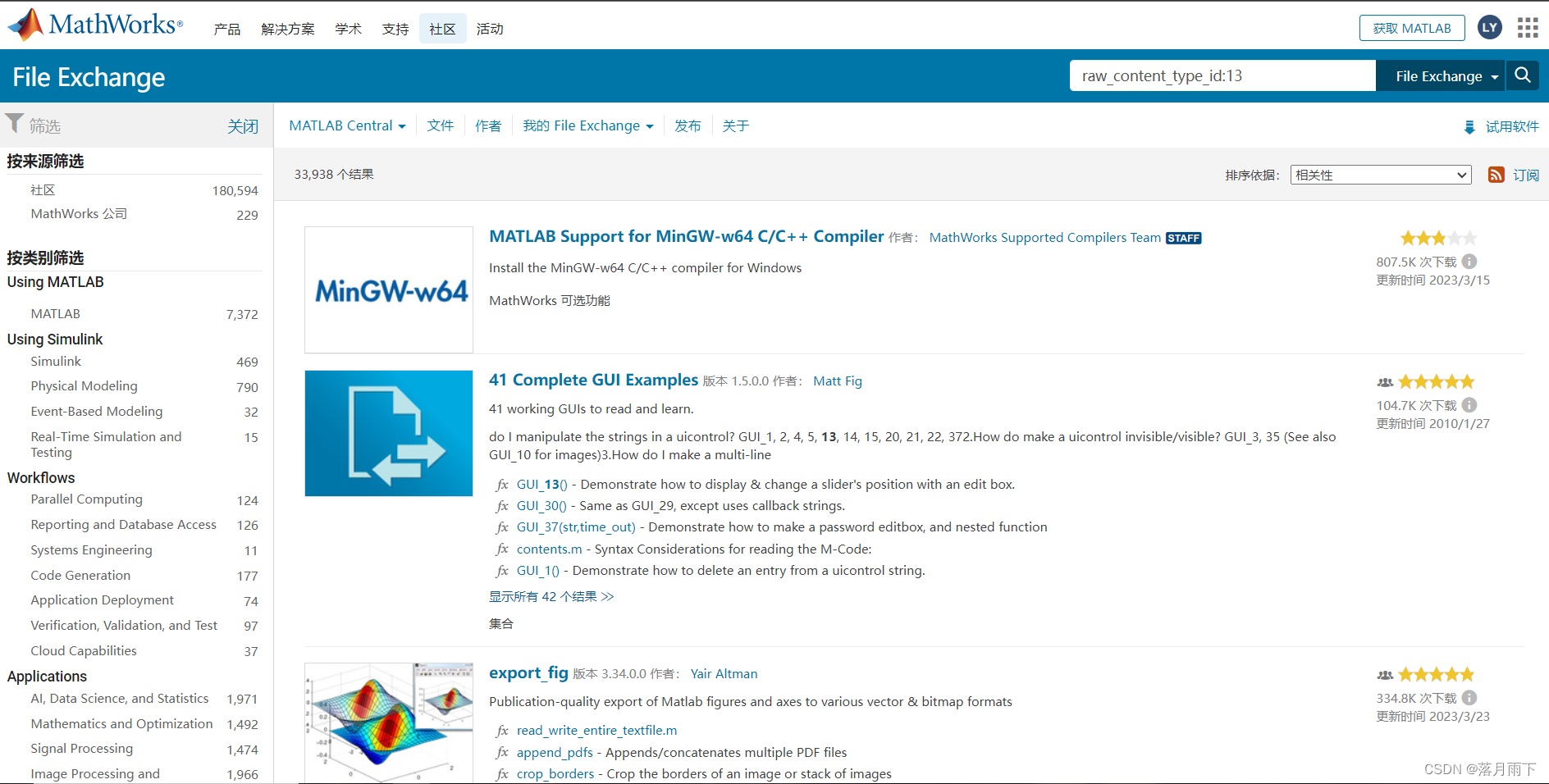Click the MinGW-w64 thumbnail image

[x=388, y=289]
